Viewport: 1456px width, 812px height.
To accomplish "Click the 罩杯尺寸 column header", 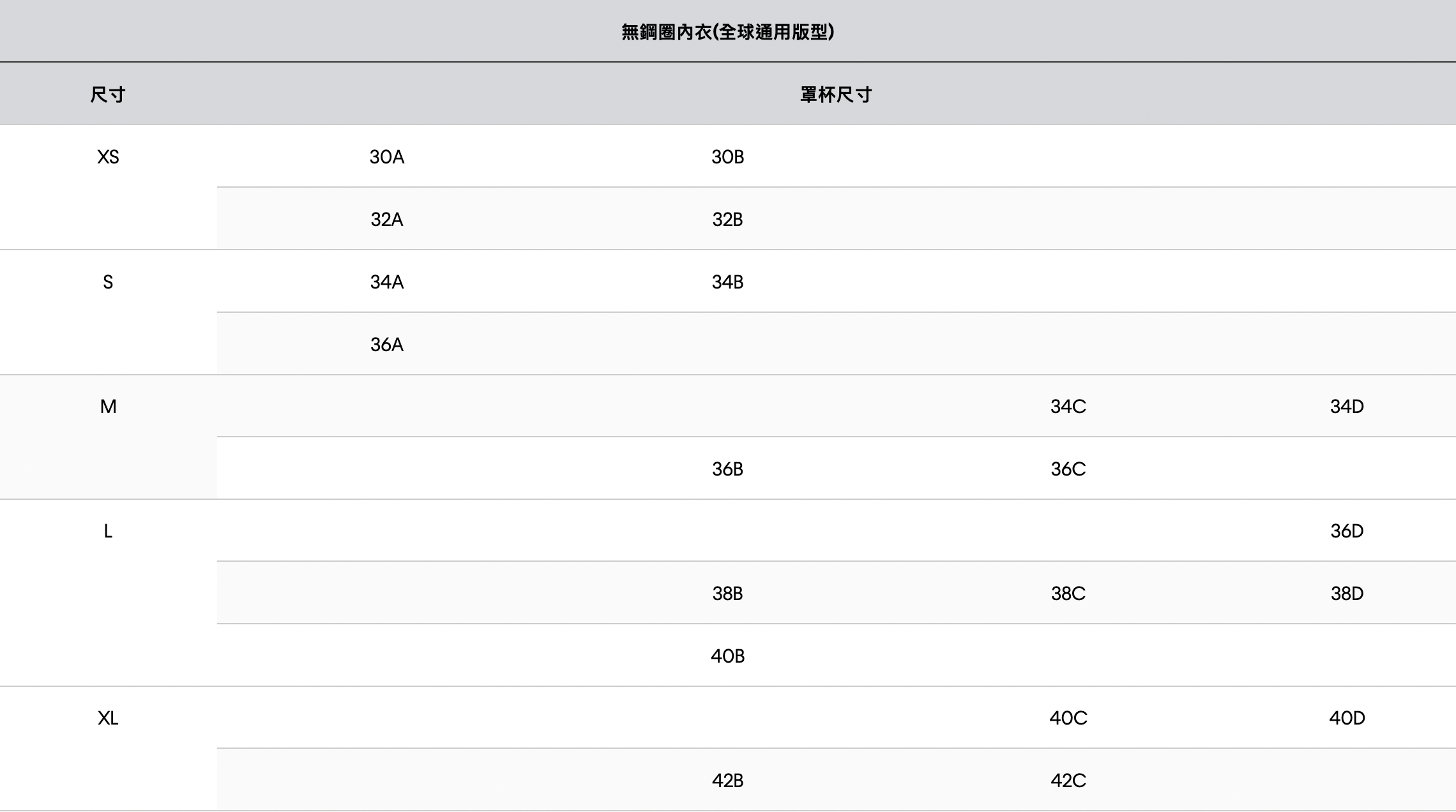I will tap(835, 94).
